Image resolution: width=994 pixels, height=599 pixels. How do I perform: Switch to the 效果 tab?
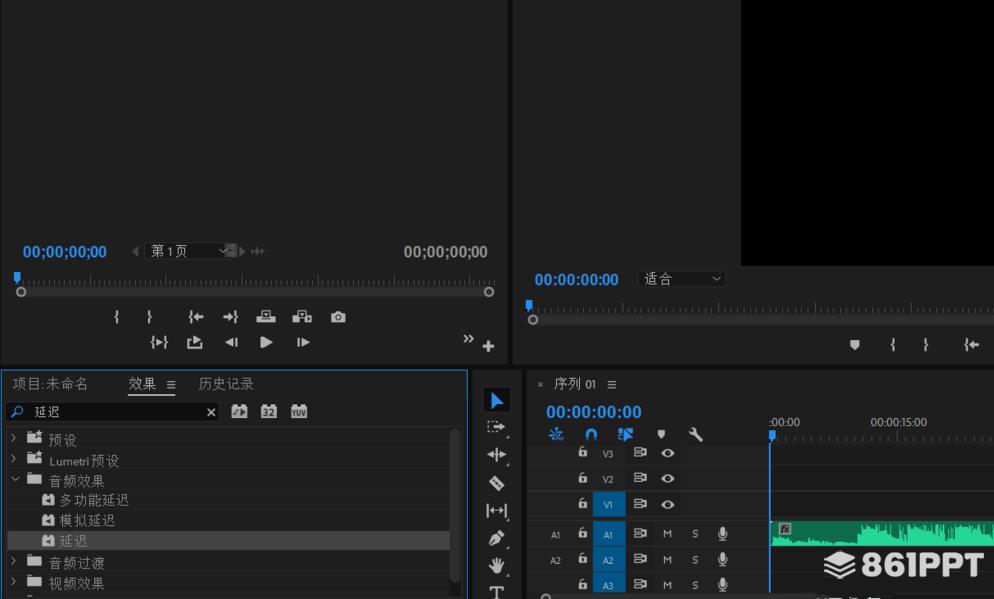142,384
